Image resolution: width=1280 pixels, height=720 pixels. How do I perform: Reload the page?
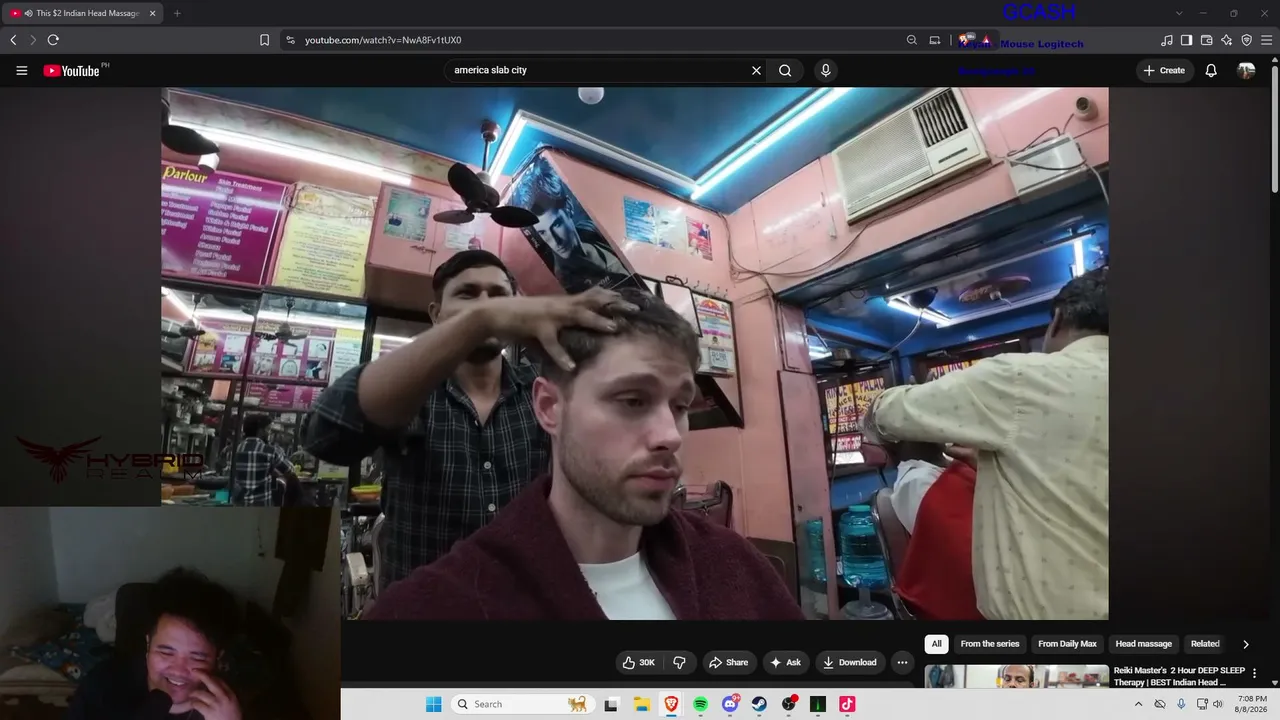coord(53,40)
